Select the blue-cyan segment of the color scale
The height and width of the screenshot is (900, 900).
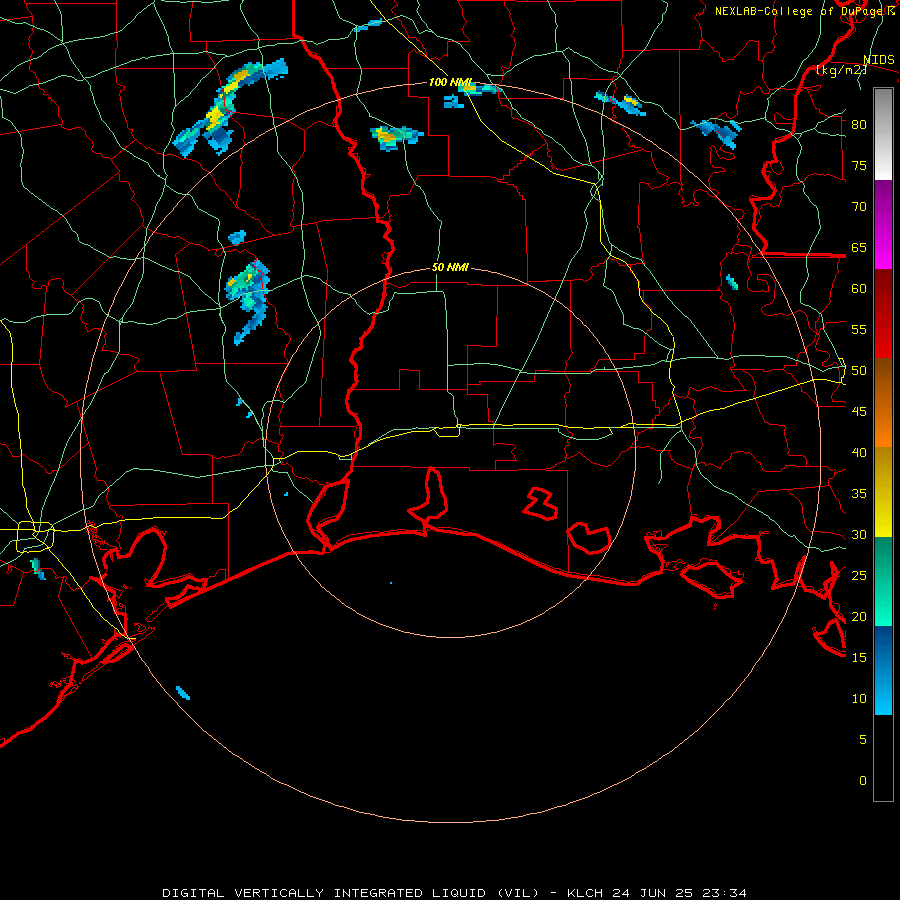point(883,670)
